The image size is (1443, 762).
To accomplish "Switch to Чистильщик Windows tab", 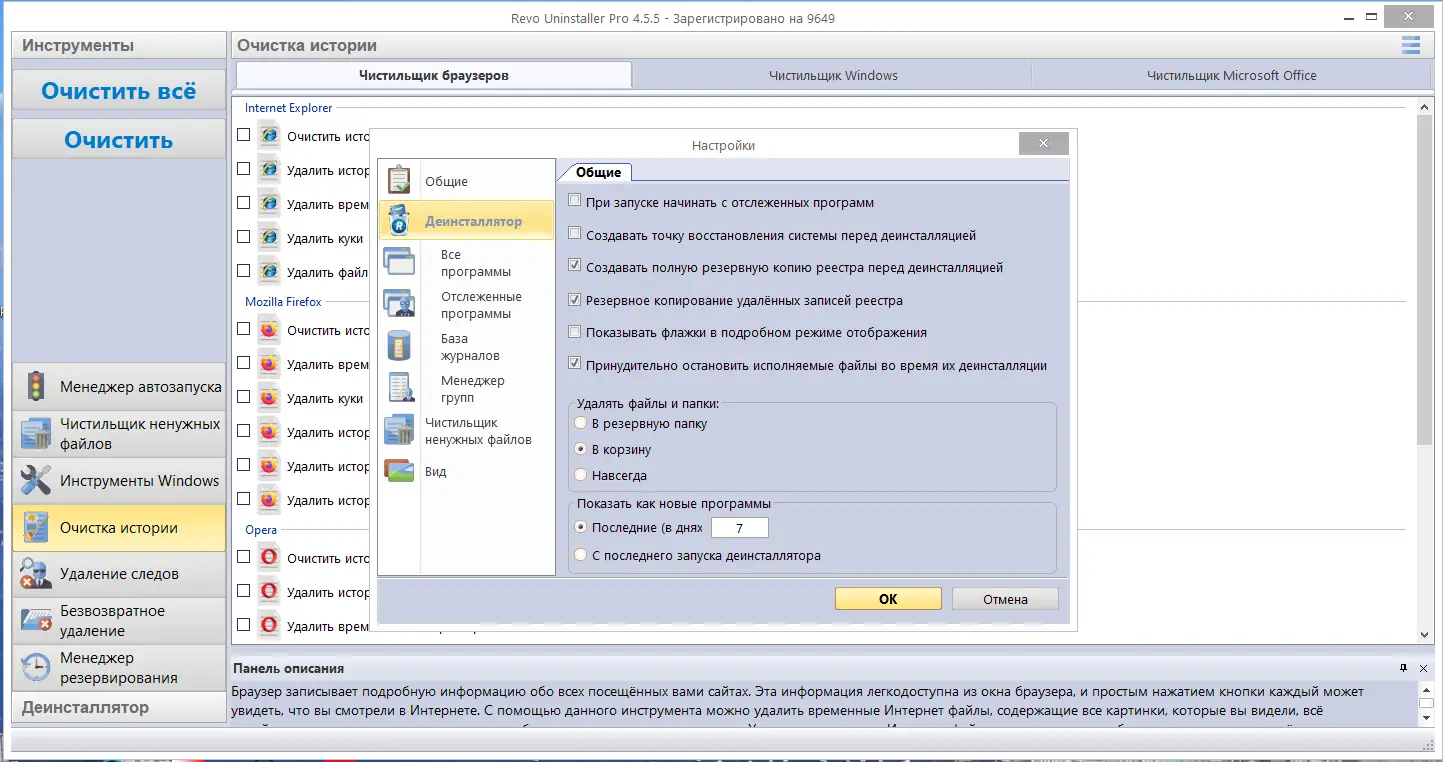I will 833,75.
